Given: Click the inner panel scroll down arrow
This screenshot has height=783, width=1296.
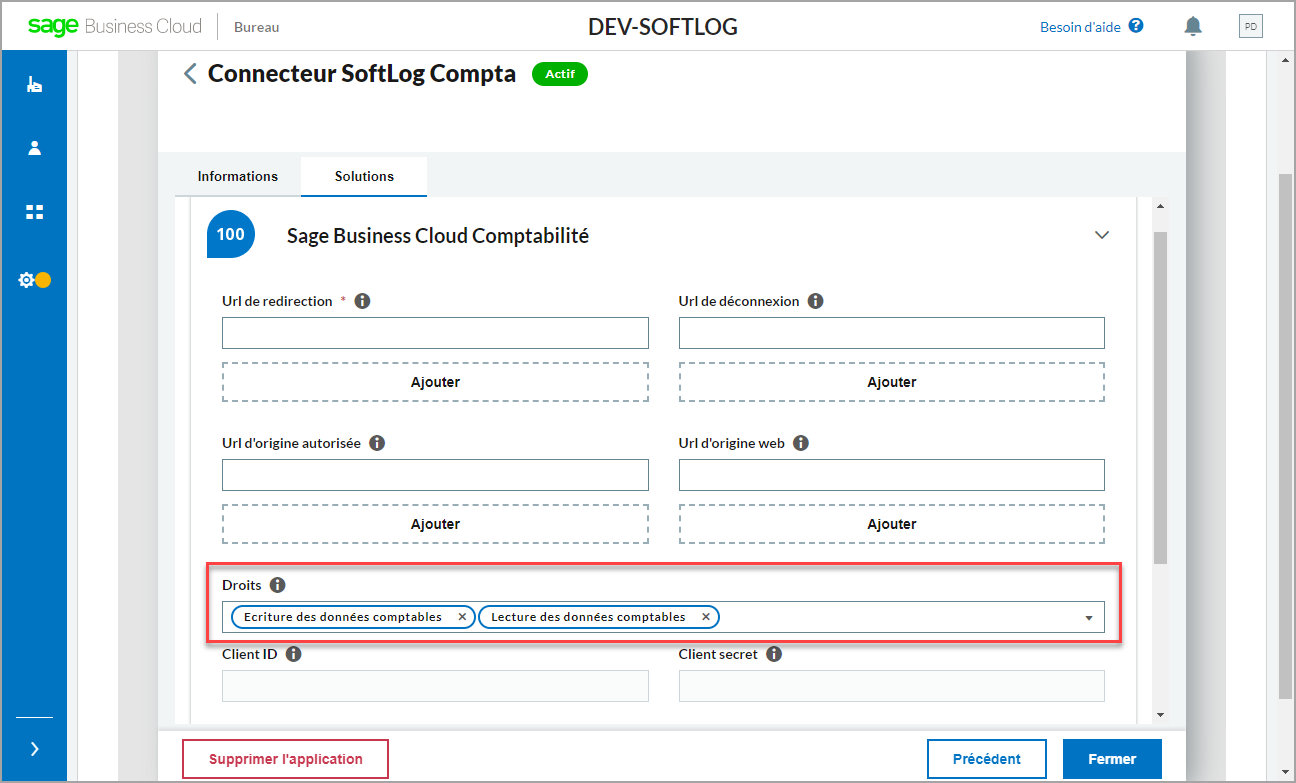Looking at the screenshot, I should [1160, 714].
